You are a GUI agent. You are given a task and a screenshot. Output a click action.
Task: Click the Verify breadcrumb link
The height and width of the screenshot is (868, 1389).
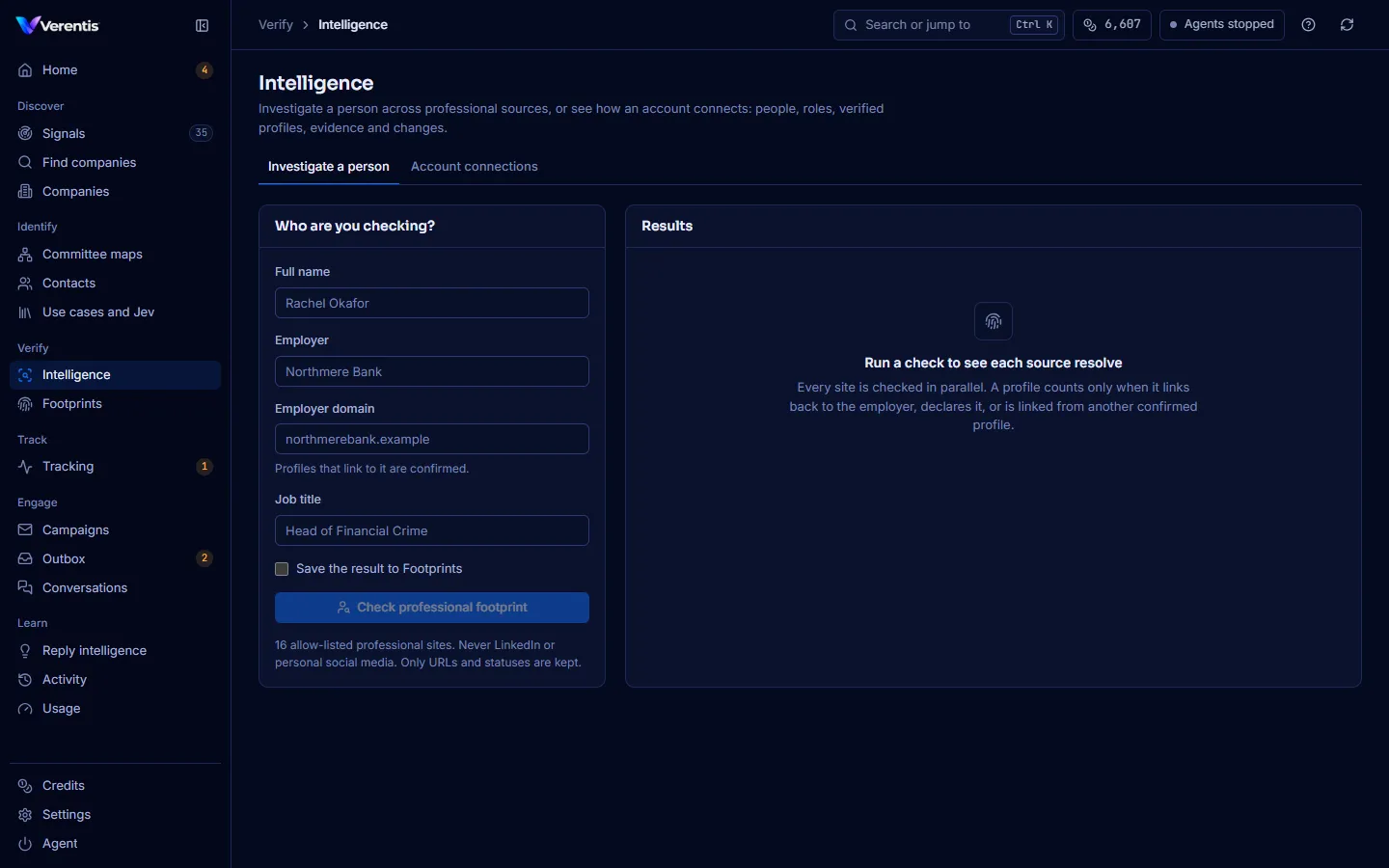276,25
